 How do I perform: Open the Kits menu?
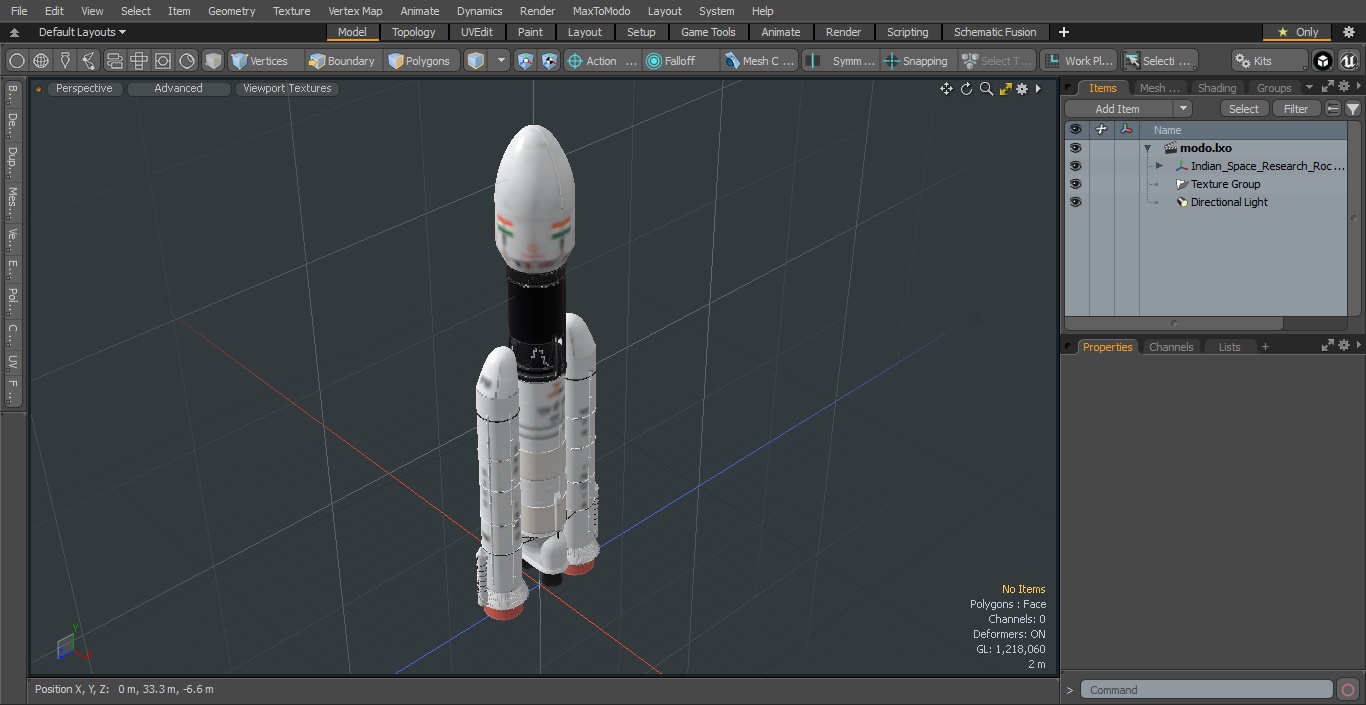click(1268, 61)
